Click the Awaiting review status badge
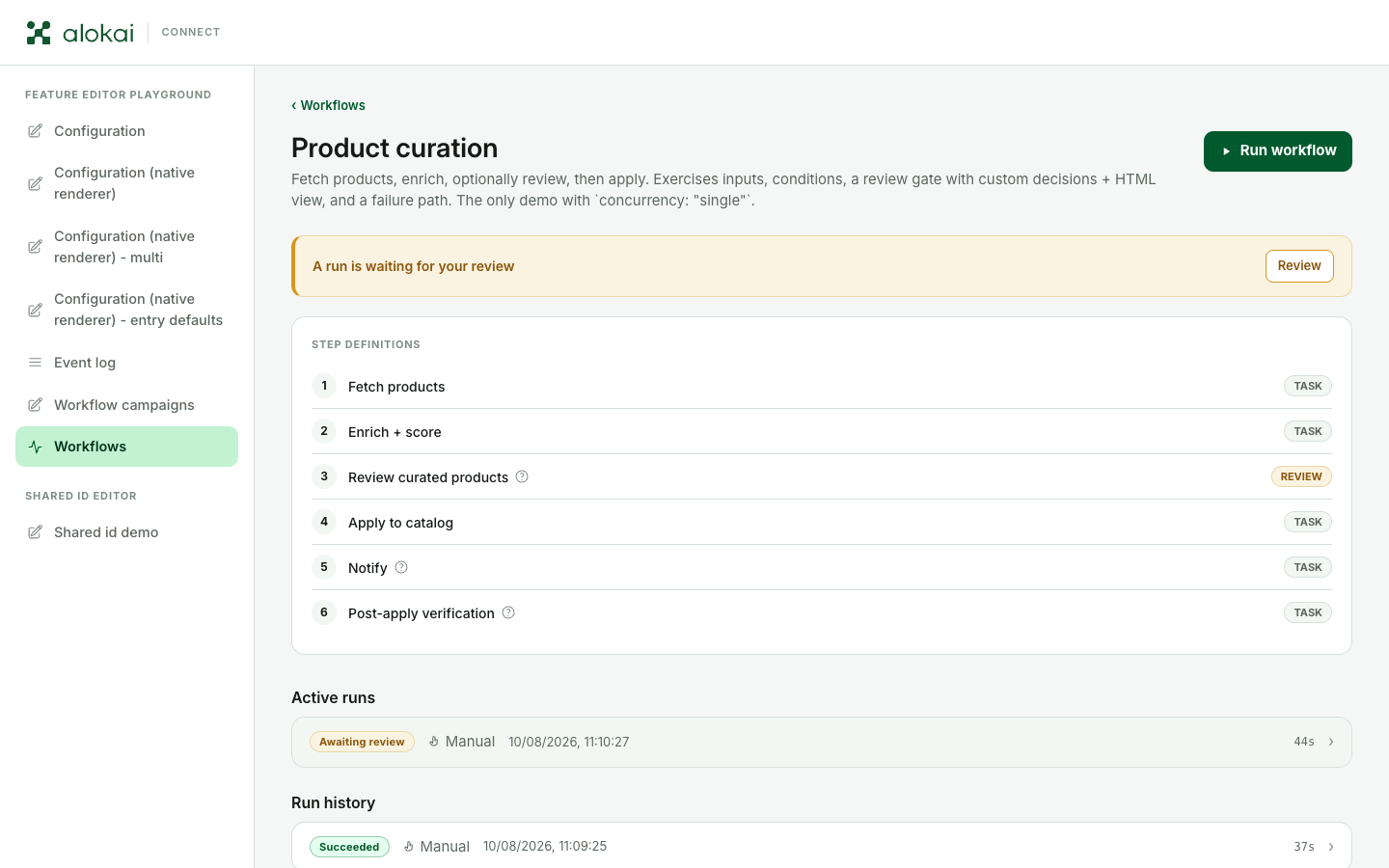This screenshot has height=868, width=1389. click(x=362, y=742)
